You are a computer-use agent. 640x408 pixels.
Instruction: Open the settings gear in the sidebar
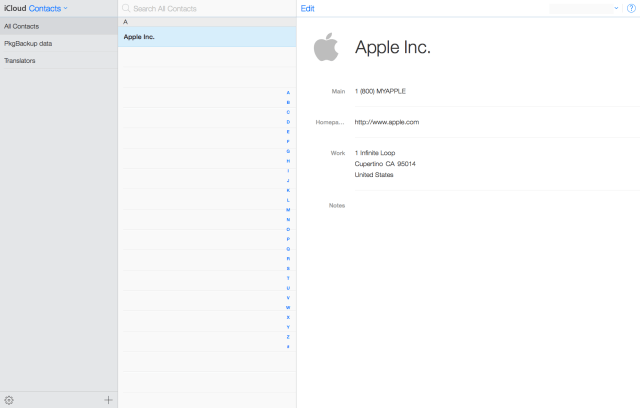[x=9, y=400]
